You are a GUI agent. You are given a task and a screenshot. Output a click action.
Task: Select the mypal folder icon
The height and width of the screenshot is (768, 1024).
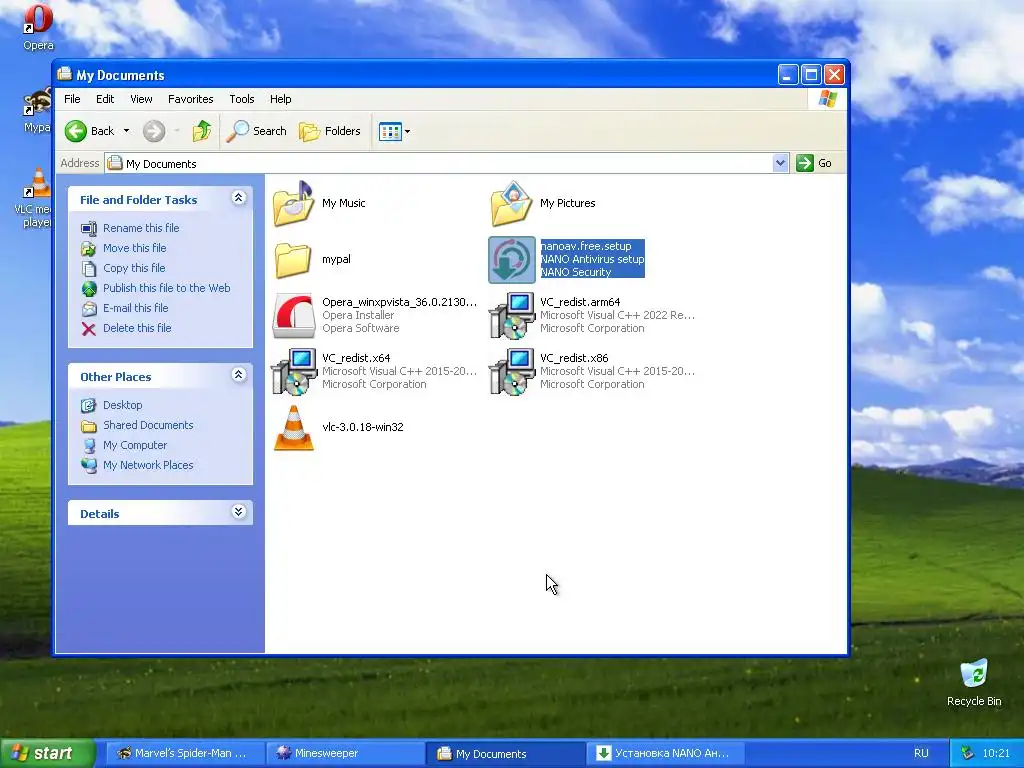293,260
